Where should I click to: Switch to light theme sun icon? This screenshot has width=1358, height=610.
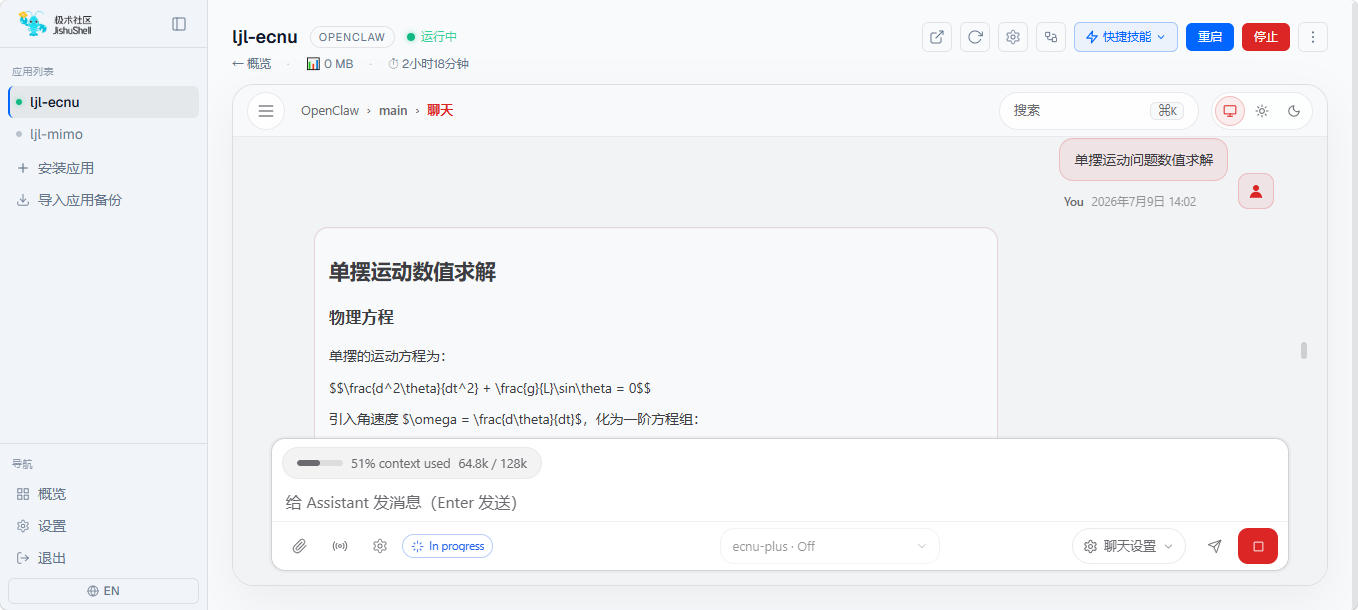(1262, 111)
